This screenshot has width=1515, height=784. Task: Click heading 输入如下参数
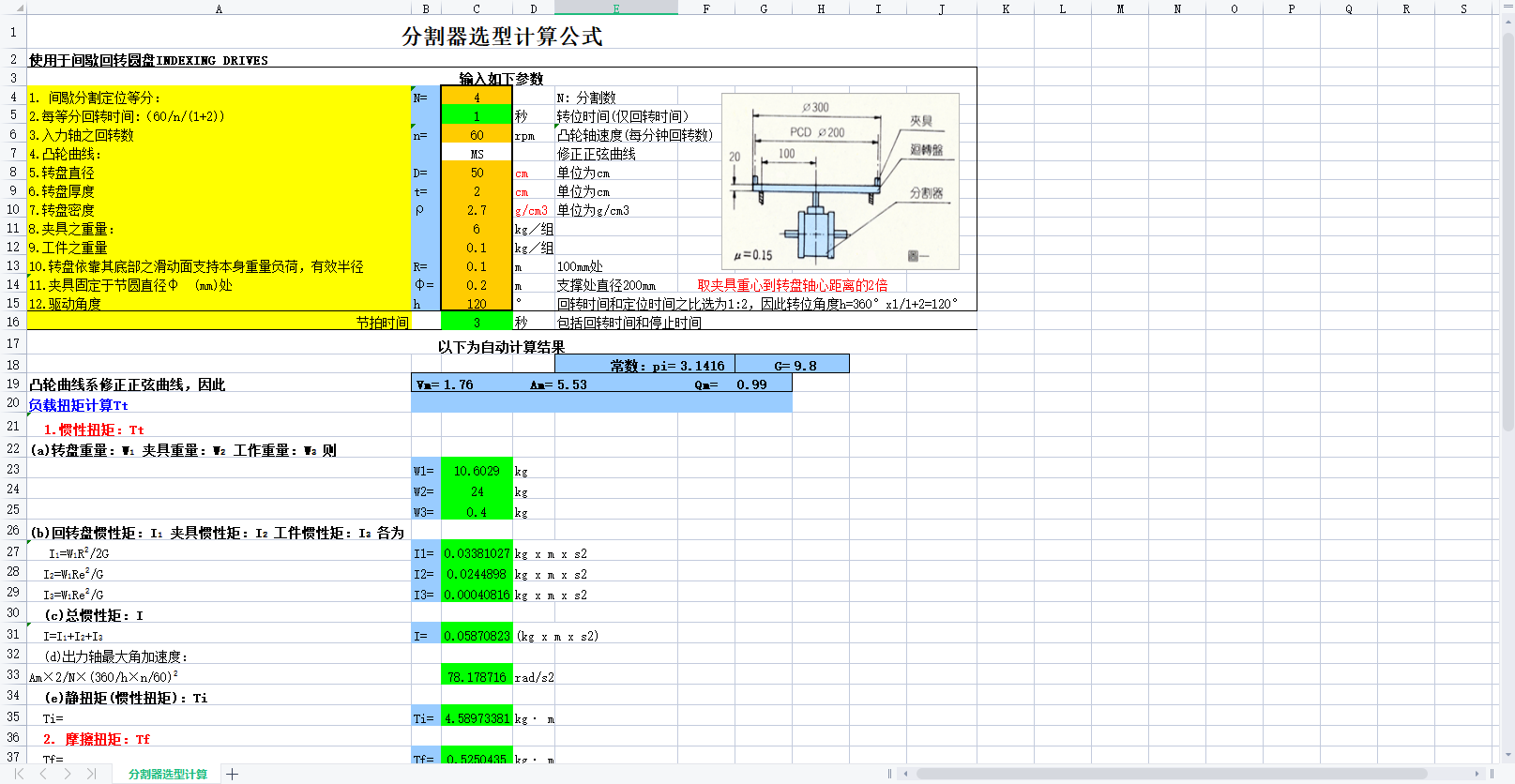coord(501,79)
